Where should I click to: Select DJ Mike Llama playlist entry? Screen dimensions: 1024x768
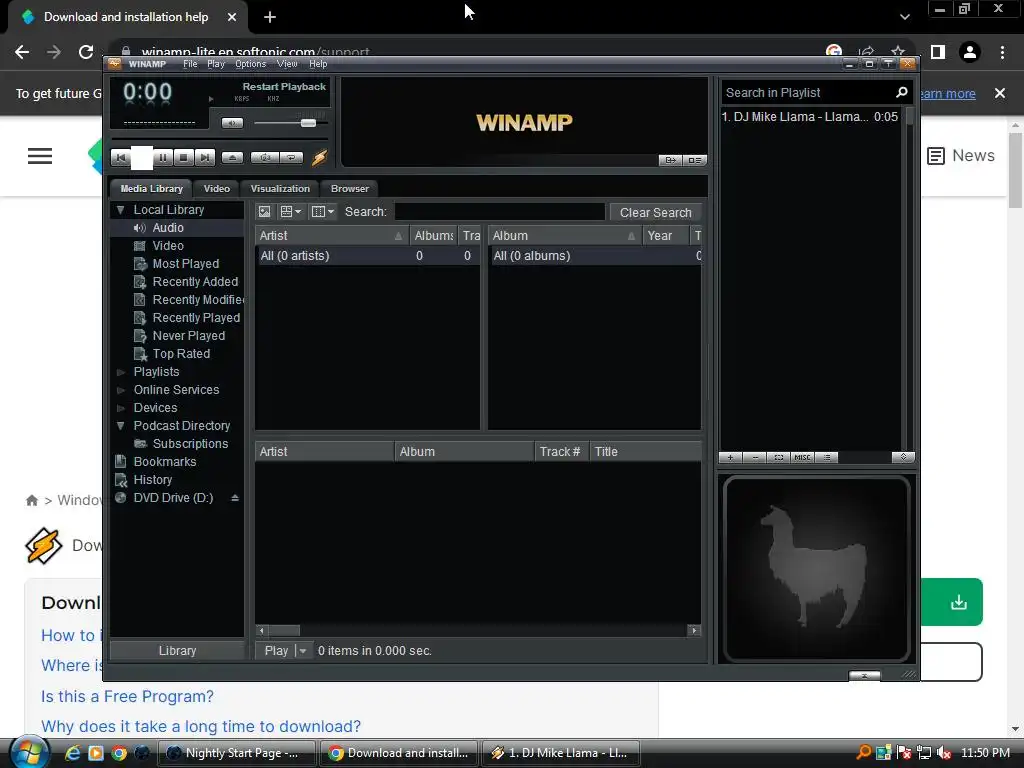coord(810,117)
